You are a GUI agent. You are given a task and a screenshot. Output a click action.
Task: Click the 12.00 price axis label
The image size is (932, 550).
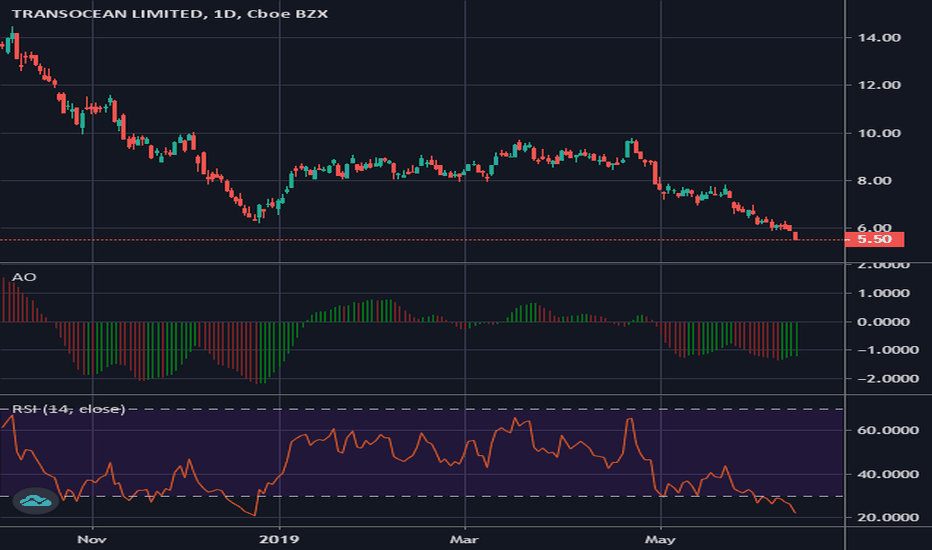tap(879, 85)
